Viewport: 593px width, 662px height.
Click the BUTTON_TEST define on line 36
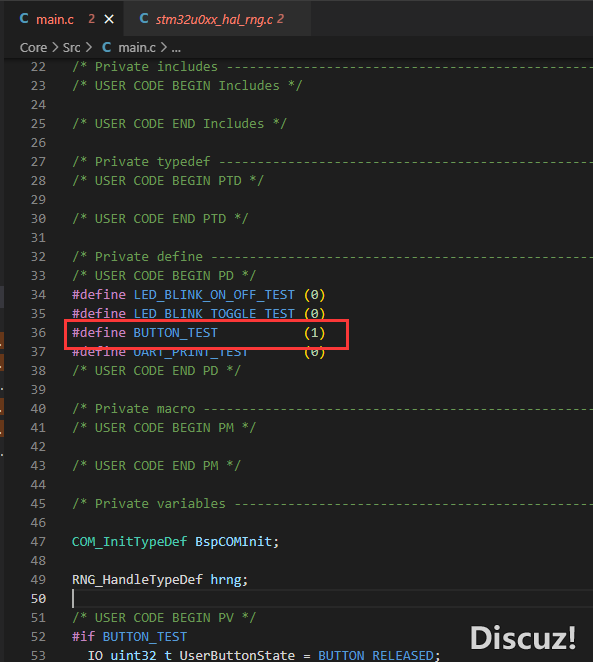click(175, 333)
